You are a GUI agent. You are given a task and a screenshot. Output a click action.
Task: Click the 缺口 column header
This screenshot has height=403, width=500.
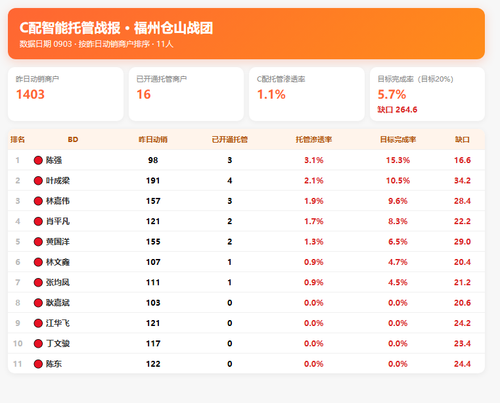[x=462, y=139]
